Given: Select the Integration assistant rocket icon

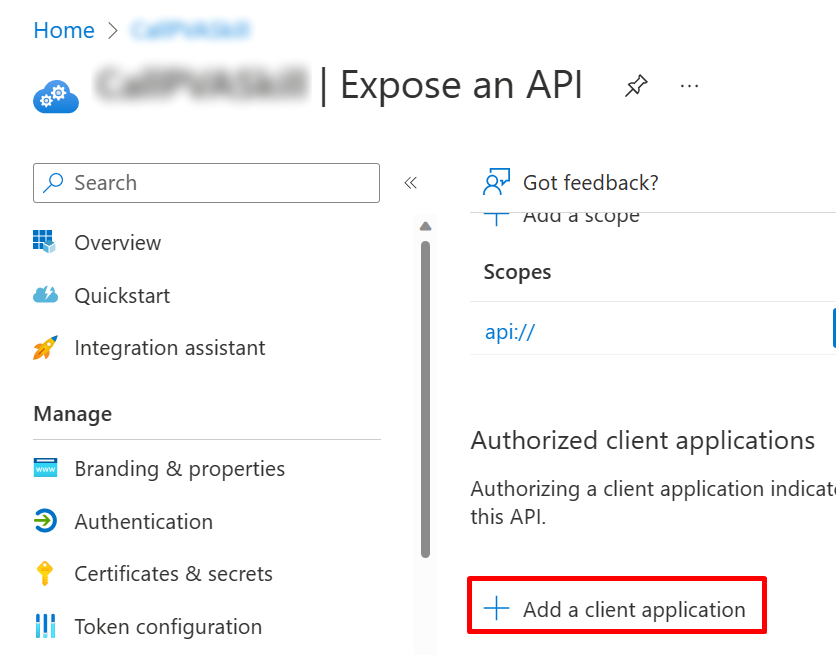Looking at the screenshot, I should (47, 347).
